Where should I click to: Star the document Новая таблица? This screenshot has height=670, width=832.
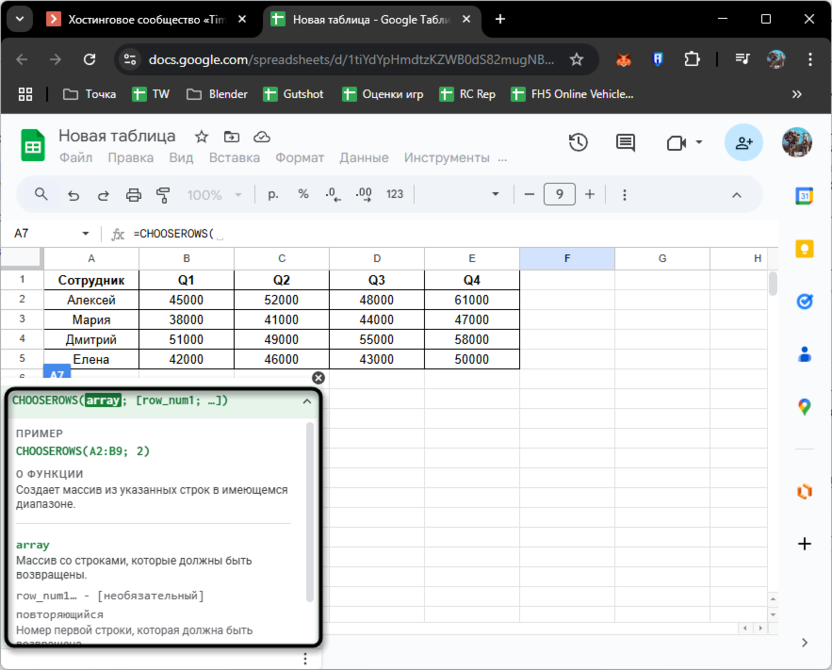click(x=201, y=137)
